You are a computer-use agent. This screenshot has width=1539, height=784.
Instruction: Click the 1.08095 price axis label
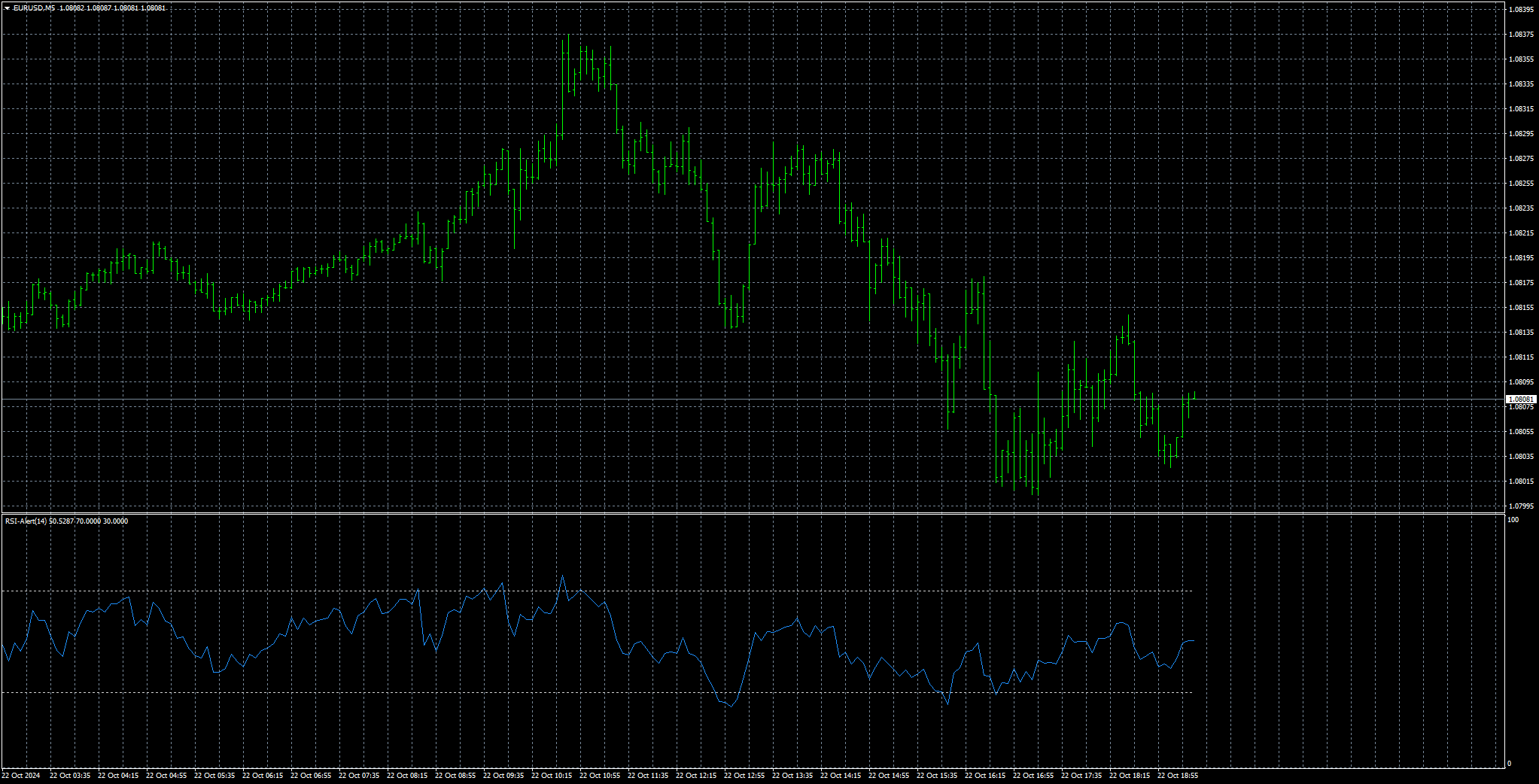click(1522, 382)
